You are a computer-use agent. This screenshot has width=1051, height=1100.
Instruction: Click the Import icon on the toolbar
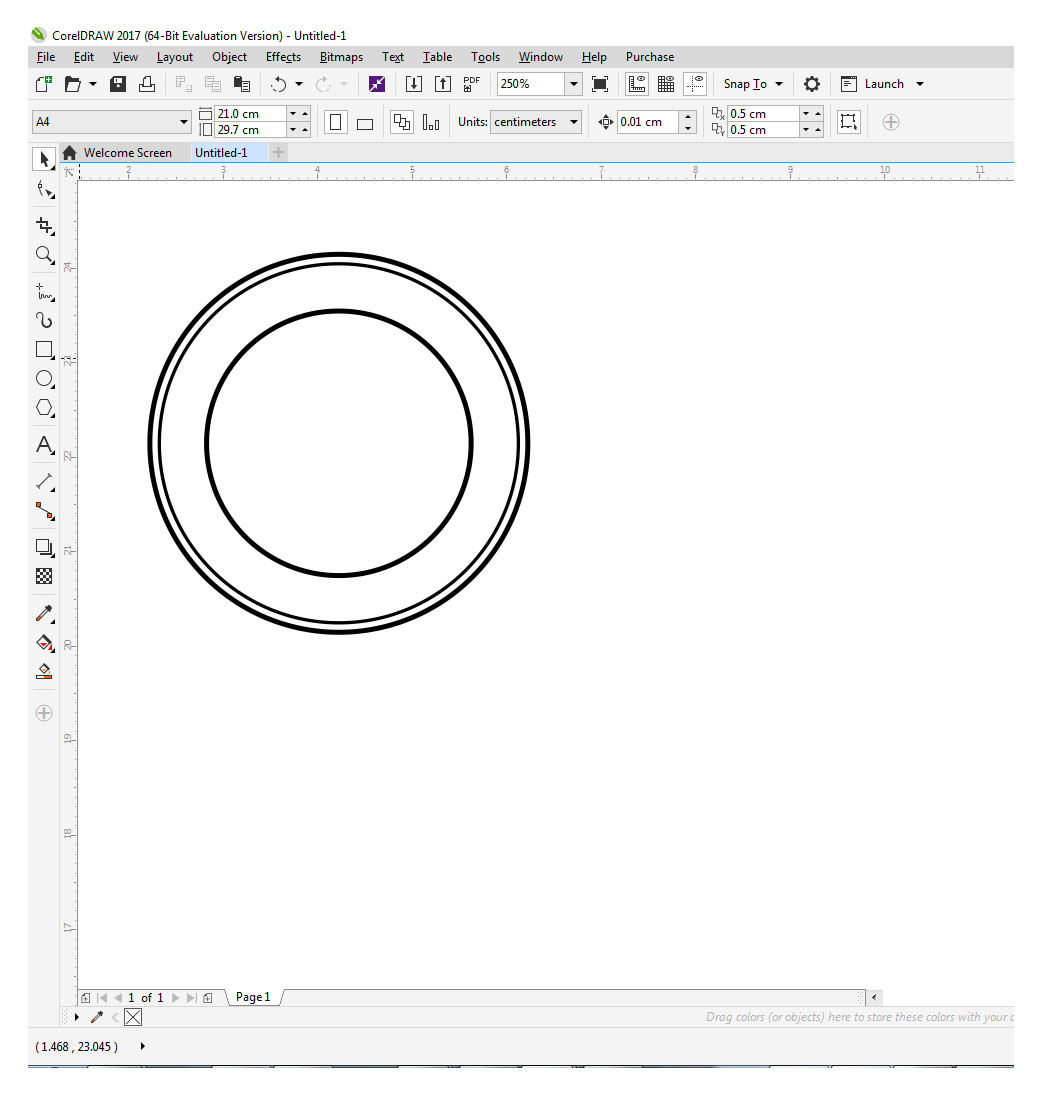(x=414, y=84)
